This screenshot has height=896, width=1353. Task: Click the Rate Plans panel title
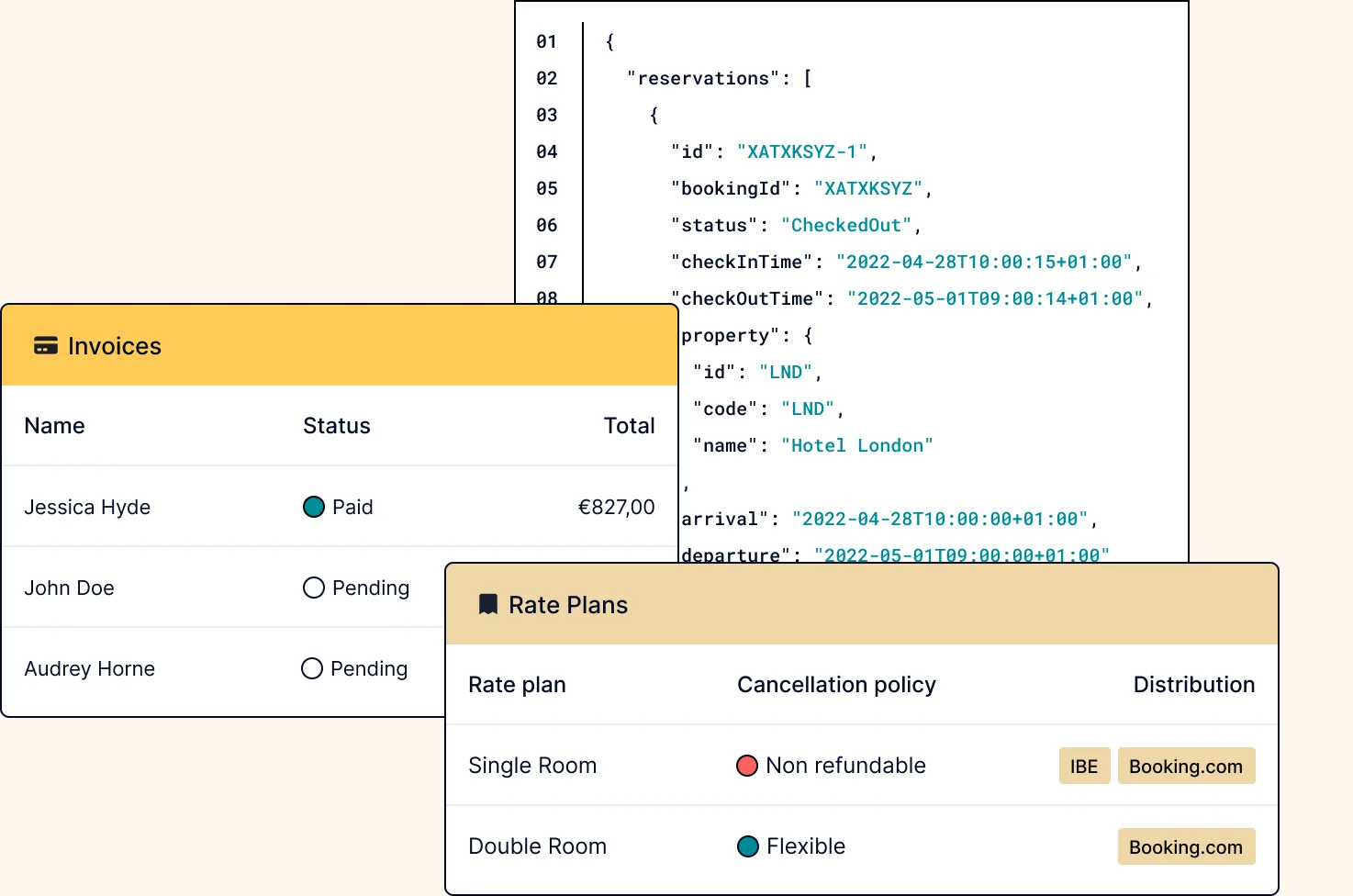click(x=568, y=605)
